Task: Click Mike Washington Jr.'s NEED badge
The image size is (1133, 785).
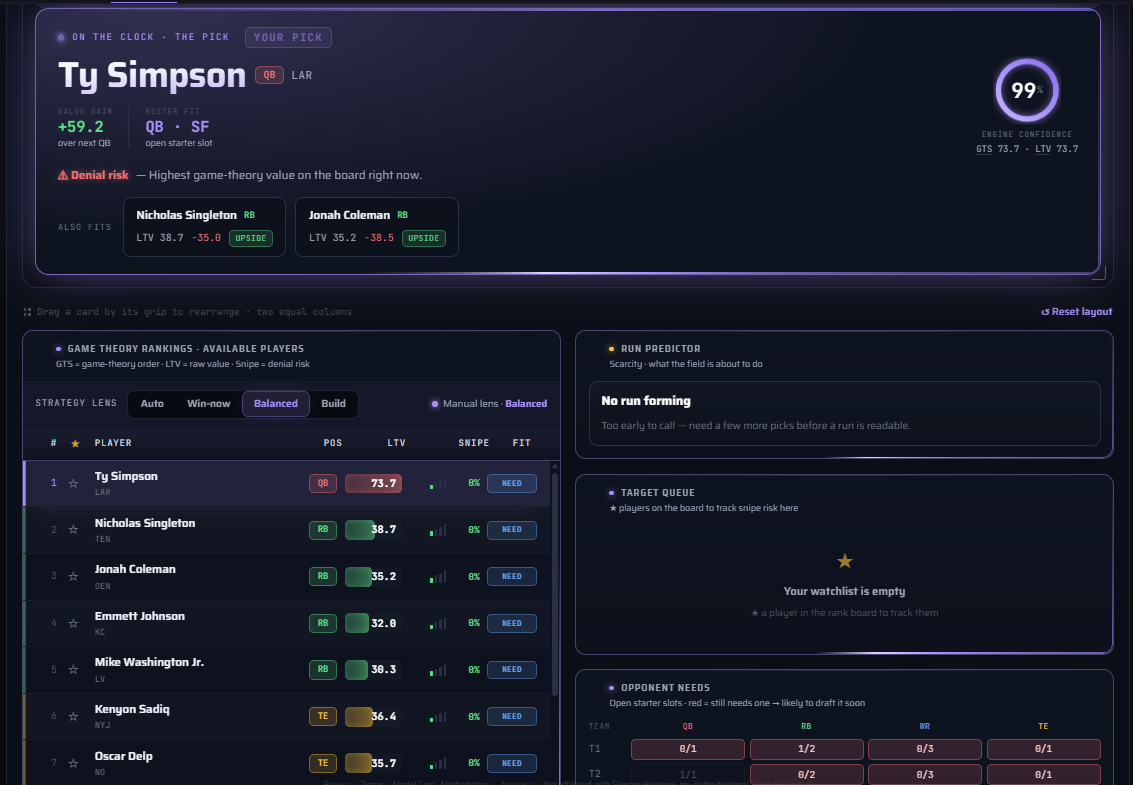Action: (x=512, y=669)
